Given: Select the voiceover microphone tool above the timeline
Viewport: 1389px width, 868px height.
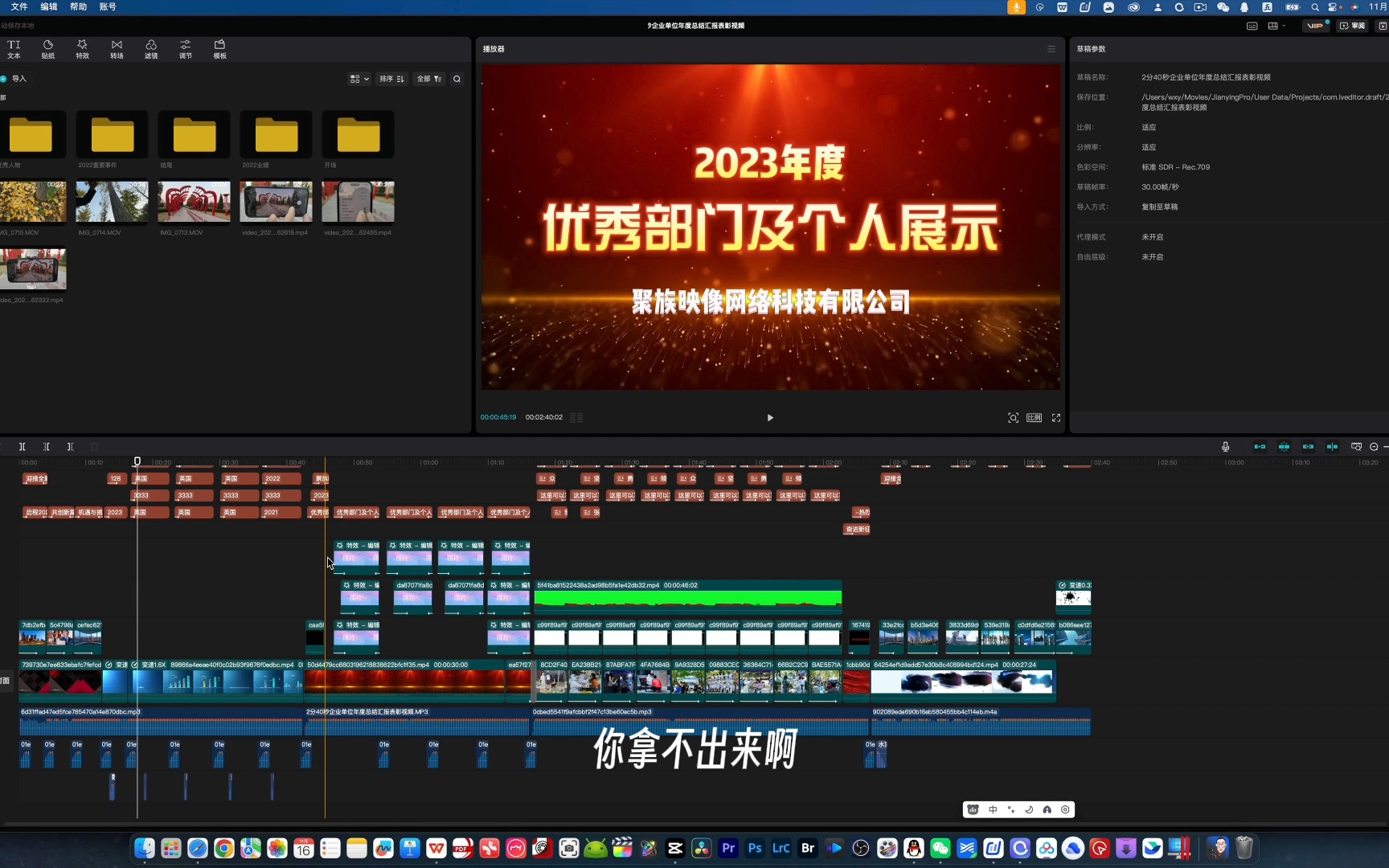Looking at the screenshot, I should 1225,446.
